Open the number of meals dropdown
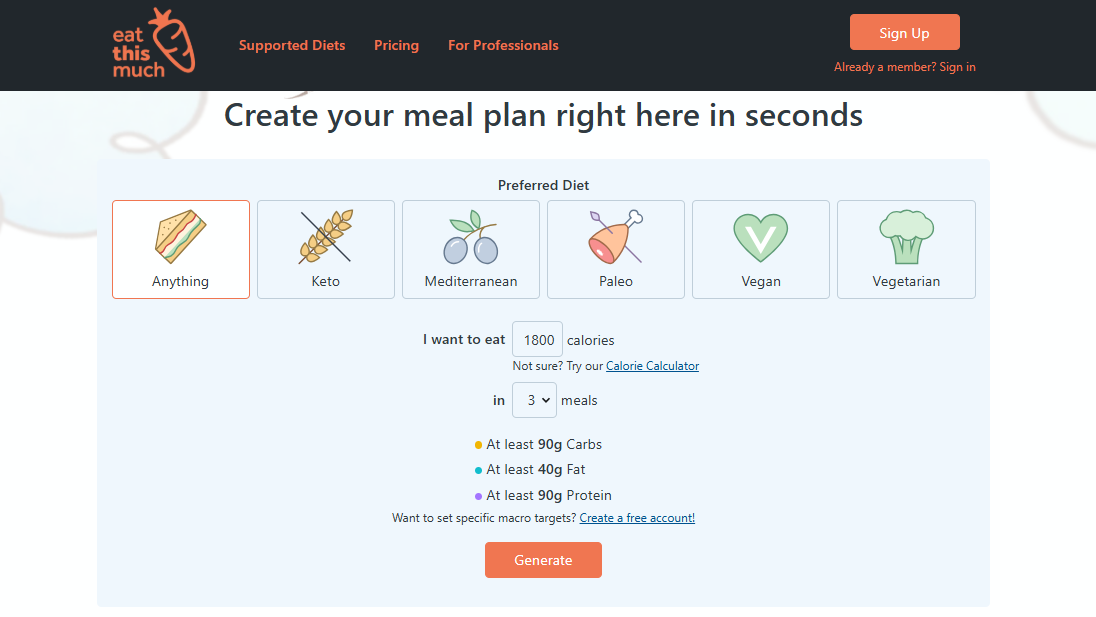 click(534, 400)
